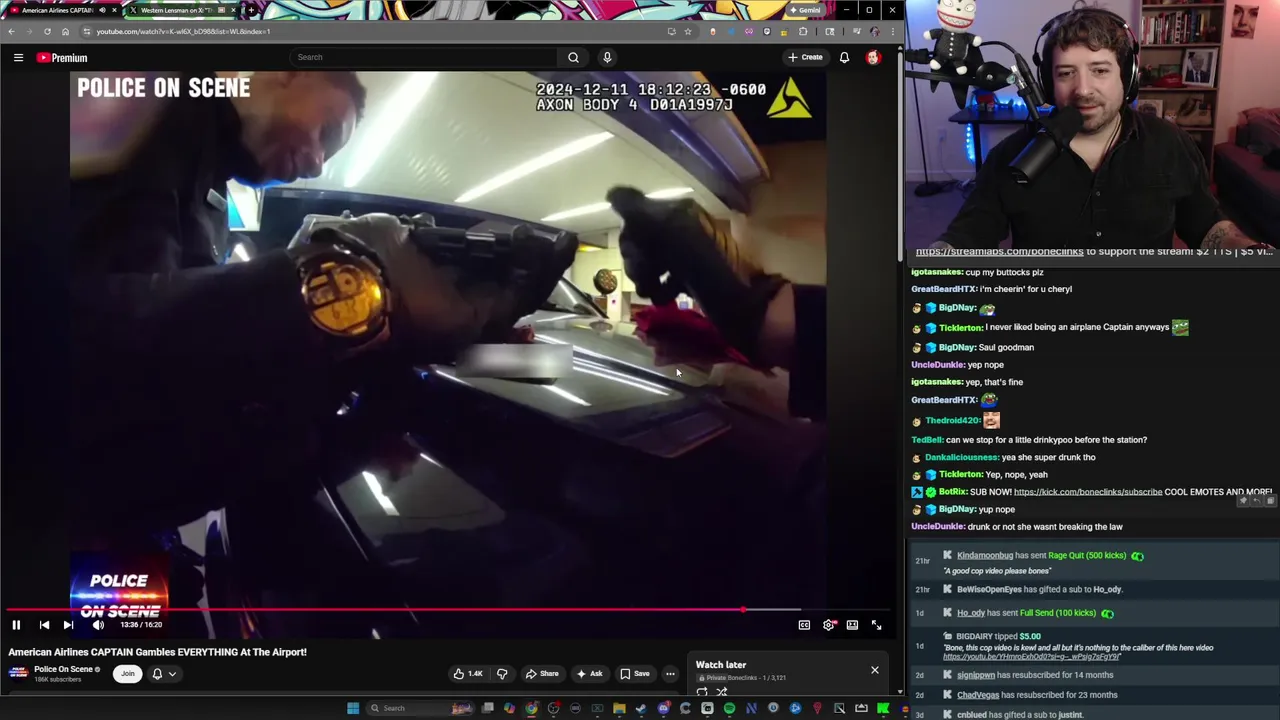Image resolution: width=1280 pixels, height=720 pixels.
Task: Open Gemini button in Chrome title bar
Action: point(805,10)
